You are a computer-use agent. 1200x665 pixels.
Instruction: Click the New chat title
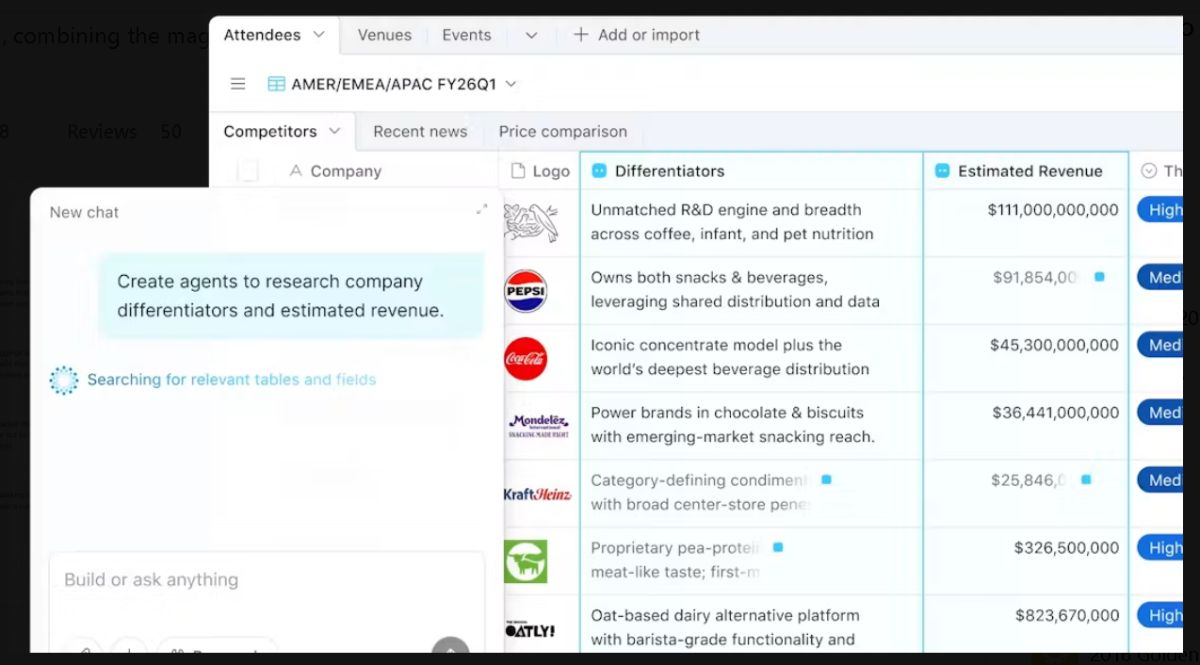click(x=84, y=212)
